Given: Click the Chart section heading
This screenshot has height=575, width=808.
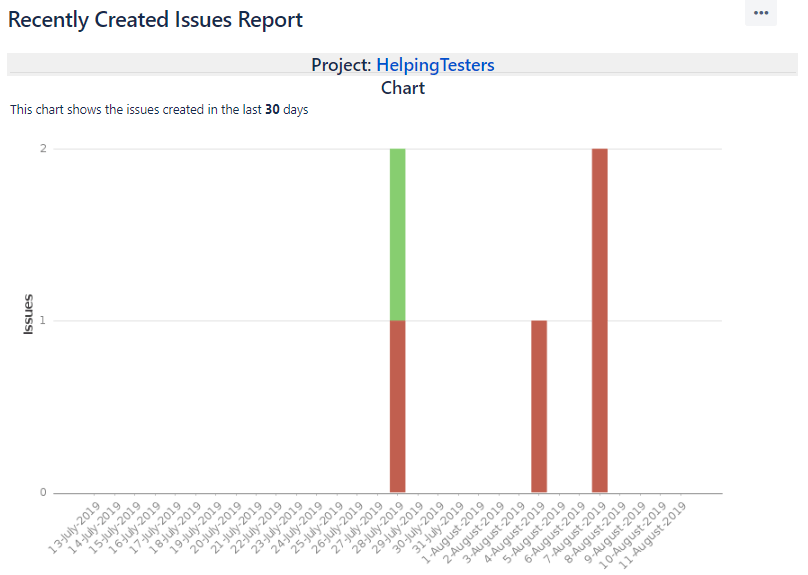Looking at the screenshot, I should coord(403,88).
